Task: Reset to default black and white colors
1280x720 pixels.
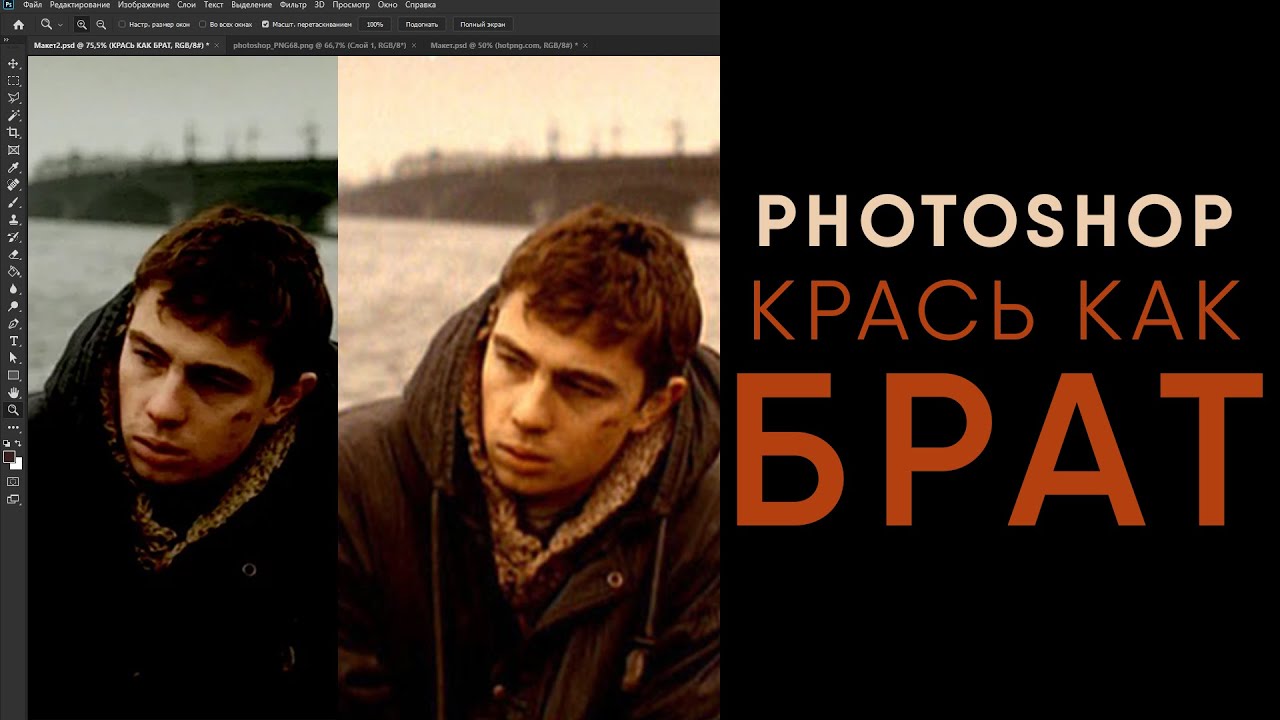Action: coord(7,443)
